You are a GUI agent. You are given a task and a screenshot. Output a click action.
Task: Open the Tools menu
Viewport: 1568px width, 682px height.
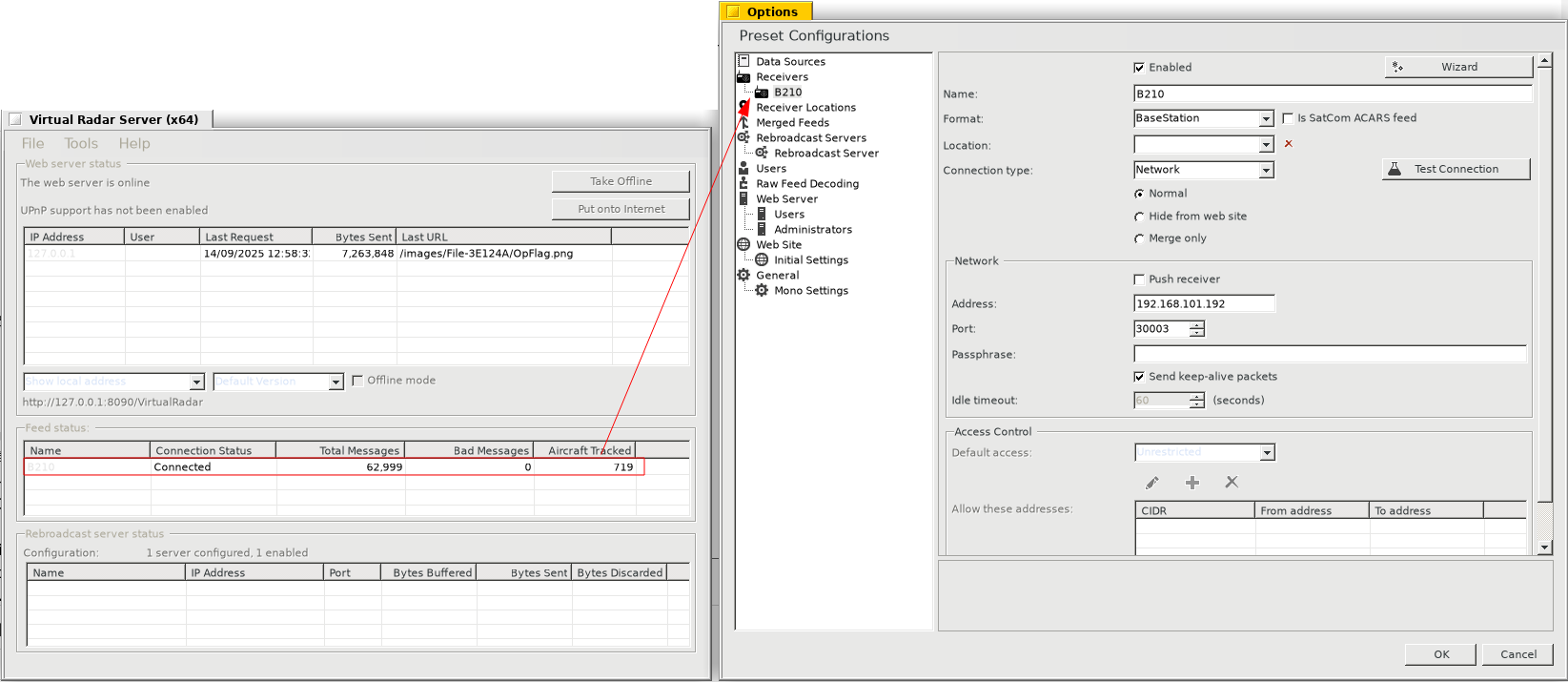click(x=81, y=143)
